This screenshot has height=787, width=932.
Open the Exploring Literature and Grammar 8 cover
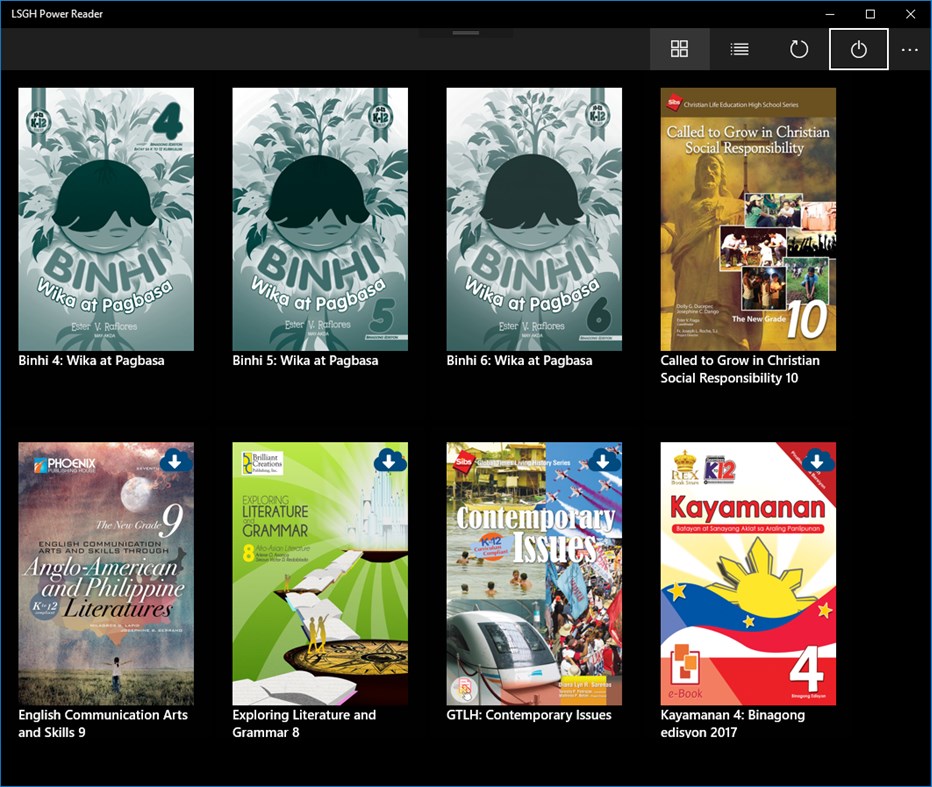tap(320, 573)
